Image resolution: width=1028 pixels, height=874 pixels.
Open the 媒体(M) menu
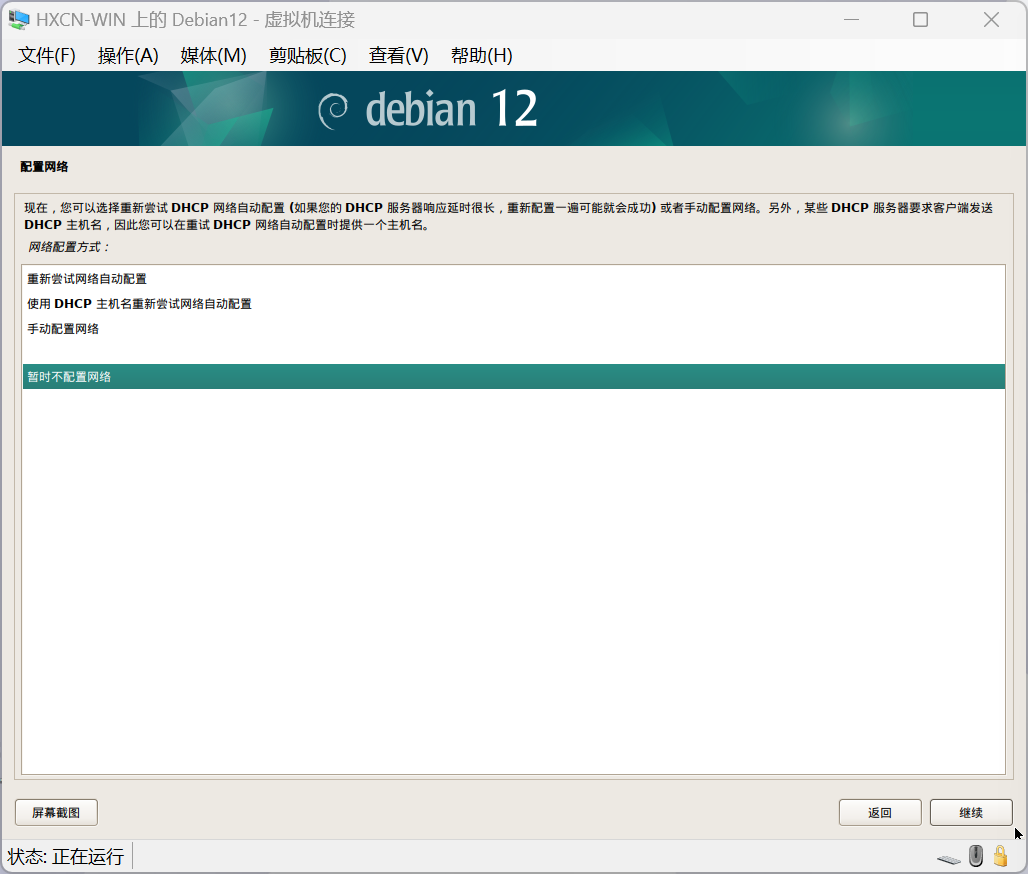point(213,56)
